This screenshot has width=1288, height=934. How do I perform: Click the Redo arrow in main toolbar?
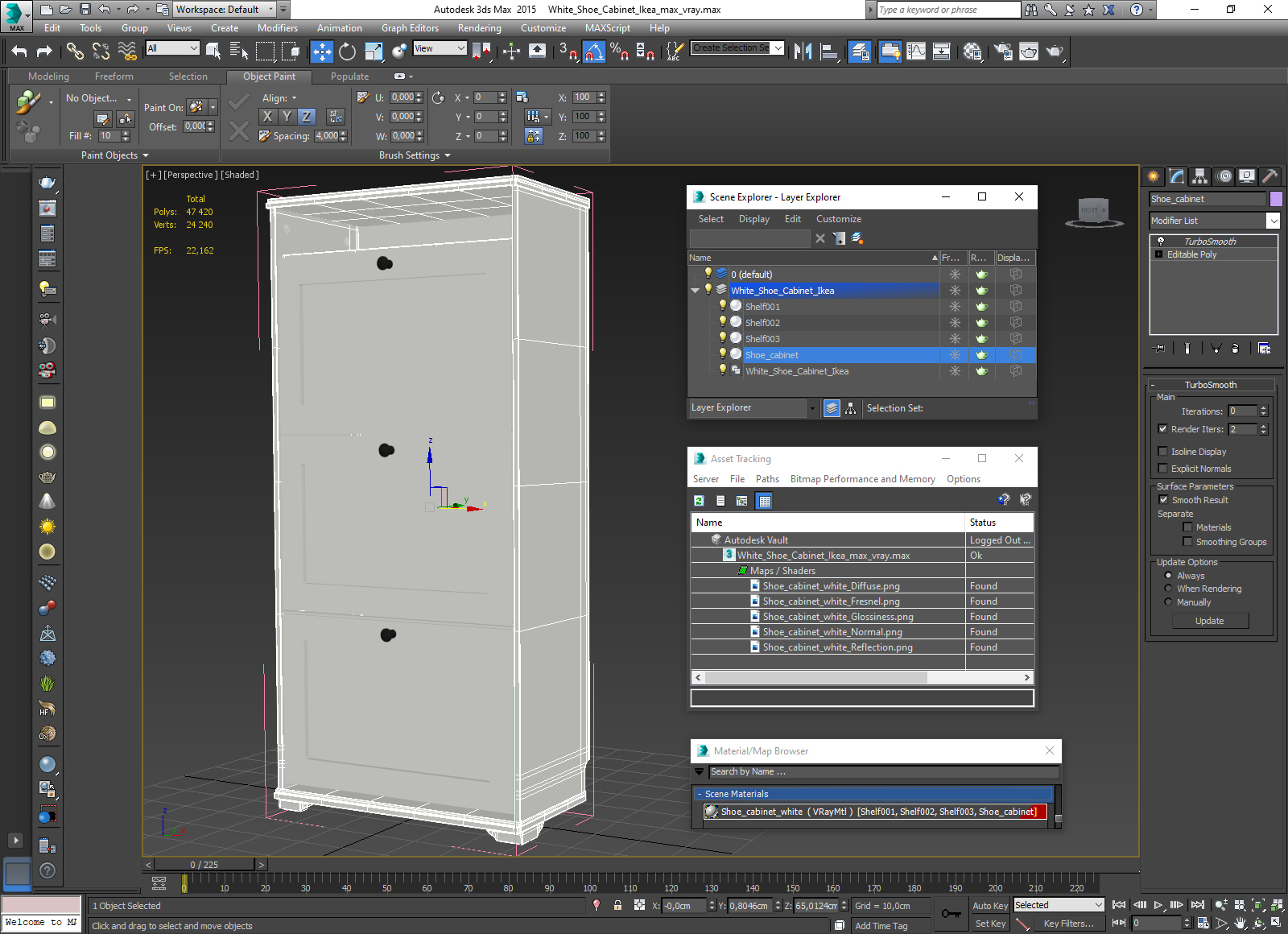click(44, 52)
